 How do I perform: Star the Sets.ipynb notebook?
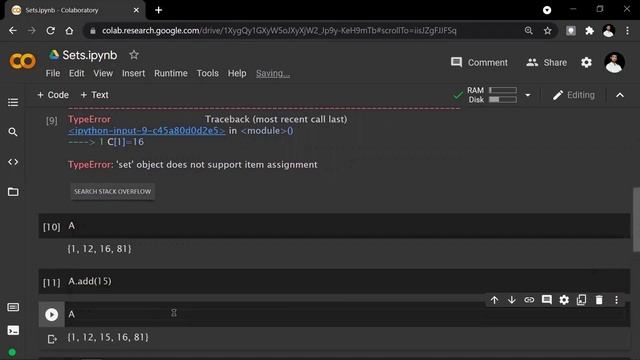tap(134, 55)
